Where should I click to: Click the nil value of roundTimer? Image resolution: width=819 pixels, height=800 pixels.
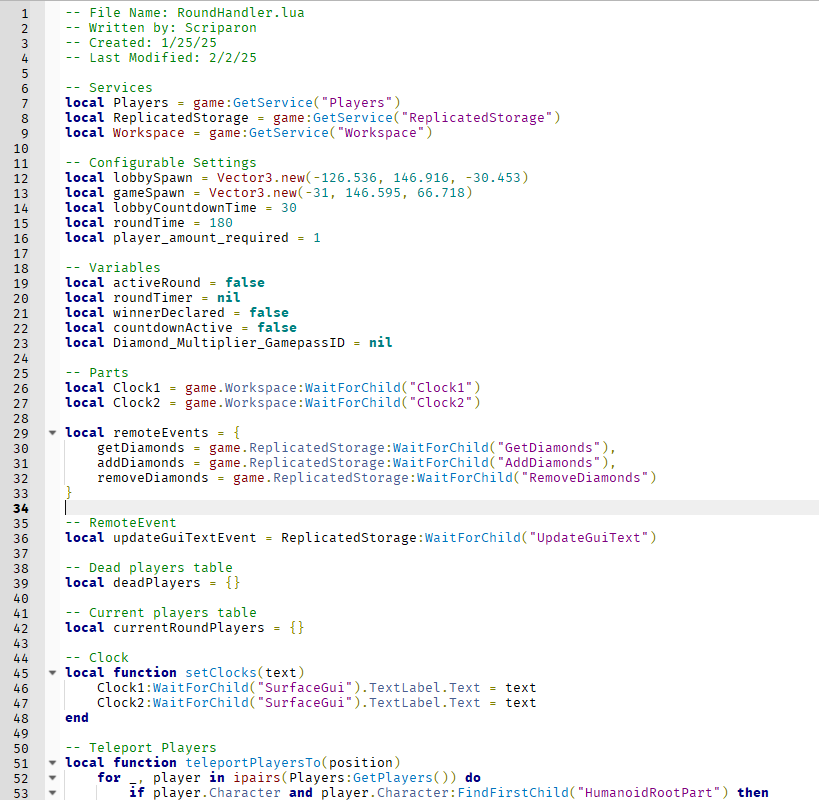229,298
